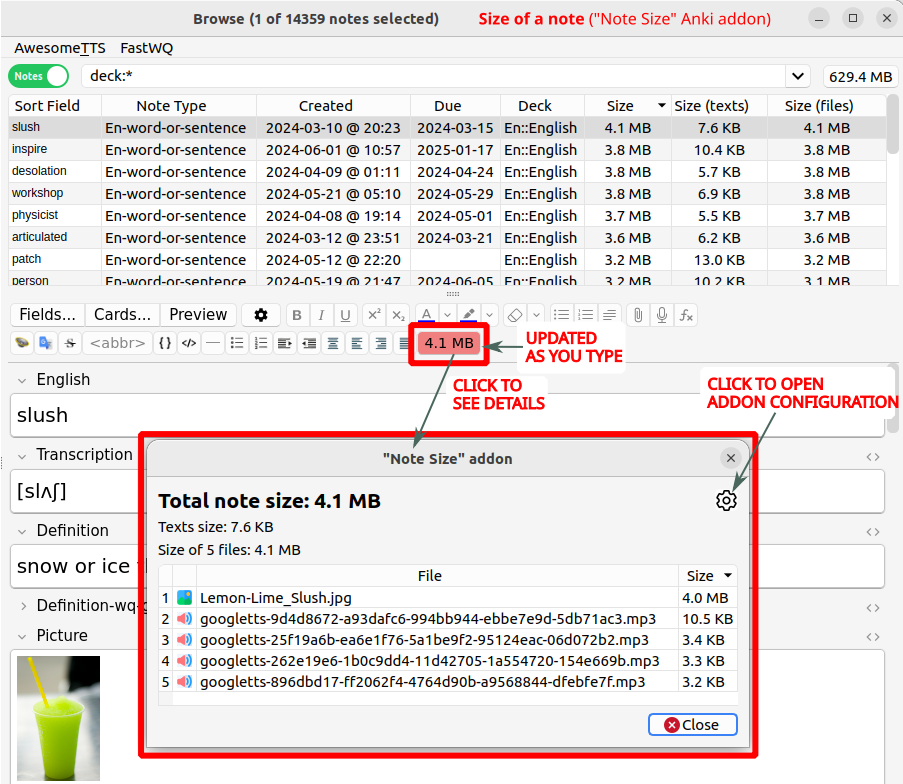Screen dimensions: 903x784
Task: Open the addon configuration gear icon
Action: (726, 501)
